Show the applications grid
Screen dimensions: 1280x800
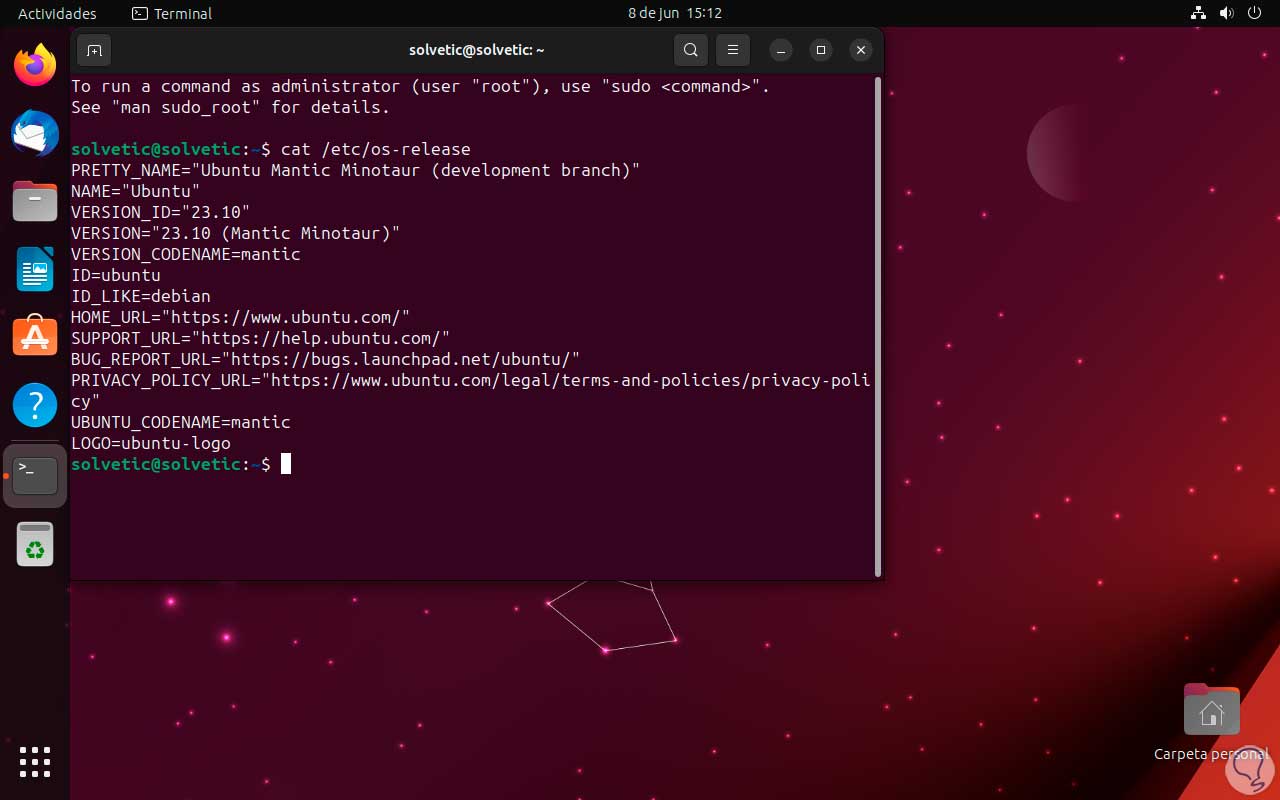pyautogui.click(x=35, y=762)
